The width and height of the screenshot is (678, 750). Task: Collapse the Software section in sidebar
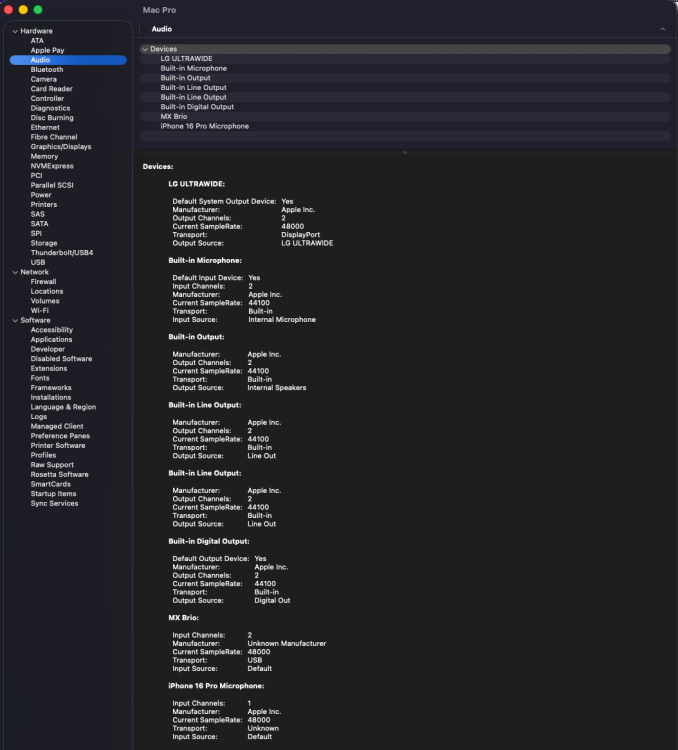tap(15, 320)
